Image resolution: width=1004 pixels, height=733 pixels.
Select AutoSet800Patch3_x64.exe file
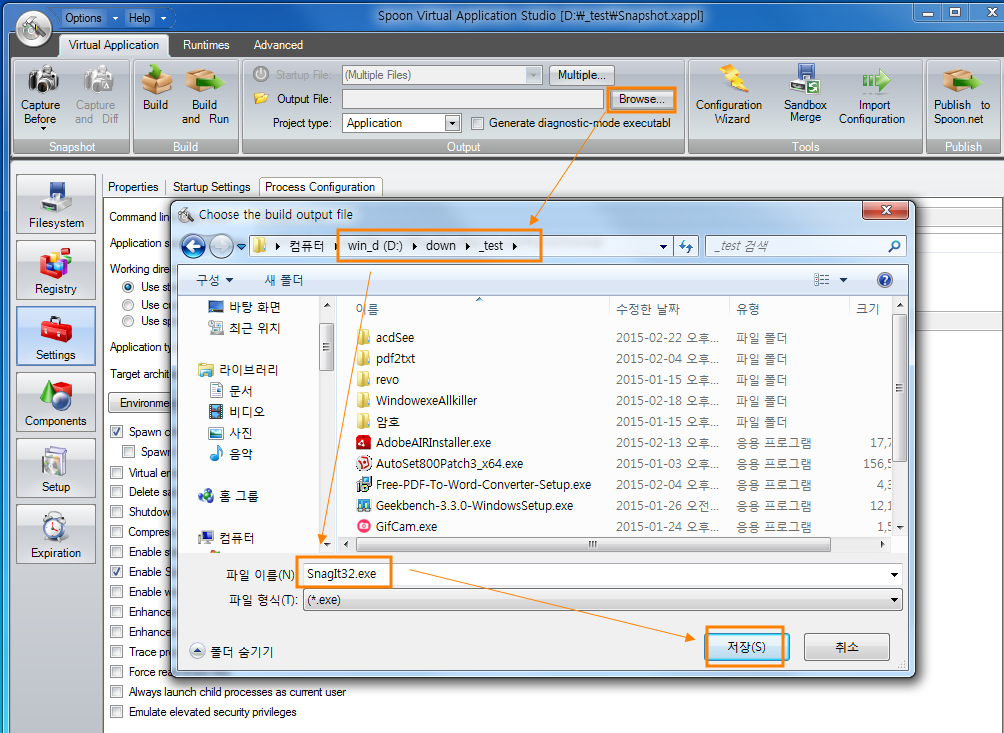tap(449, 463)
